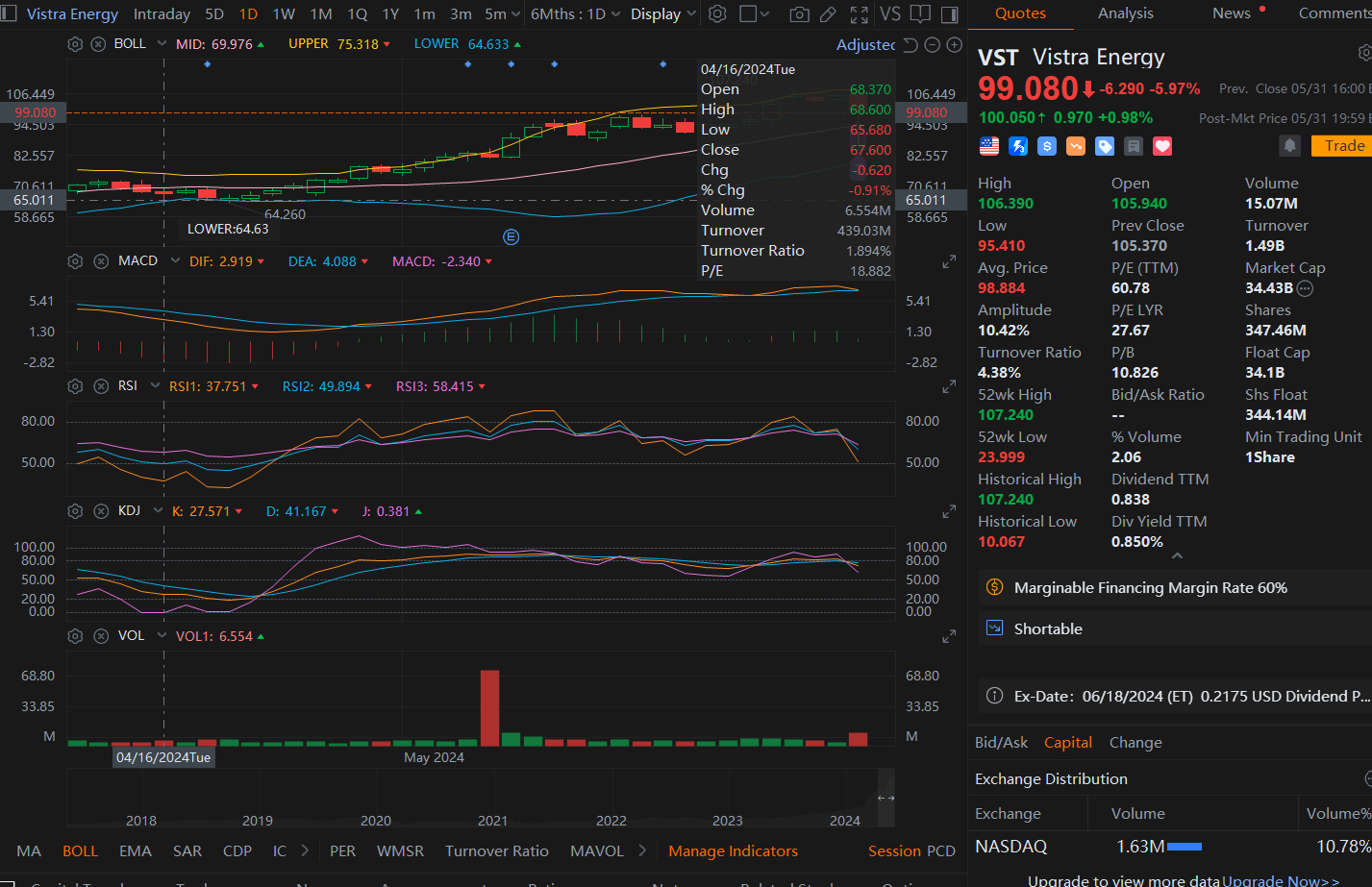Open the 5m interval dropdown arrow
The height and width of the screenshot is (887, 1372).
point(515,14)
